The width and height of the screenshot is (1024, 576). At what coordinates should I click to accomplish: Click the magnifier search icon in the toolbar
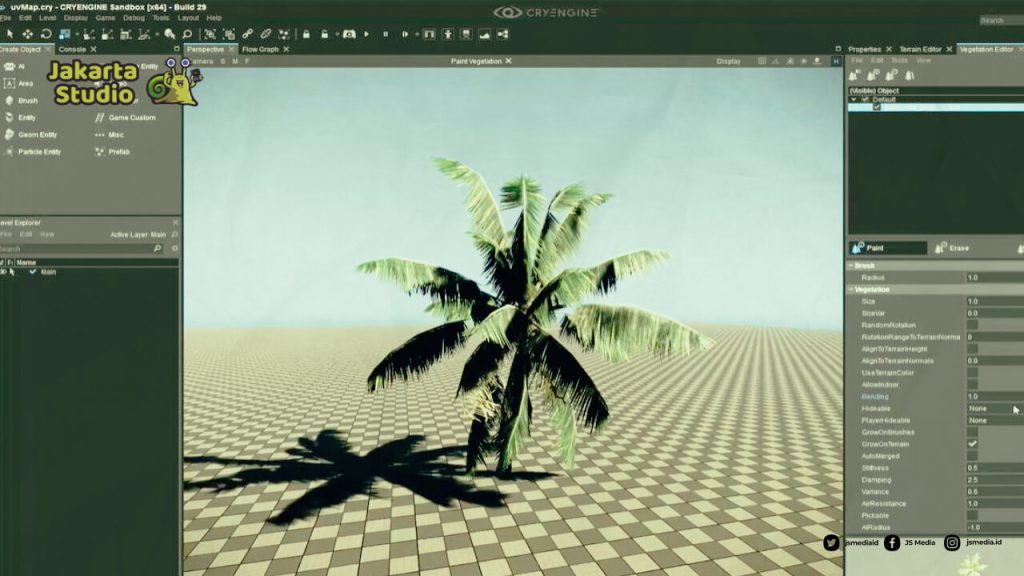click(x=188, y=35)
